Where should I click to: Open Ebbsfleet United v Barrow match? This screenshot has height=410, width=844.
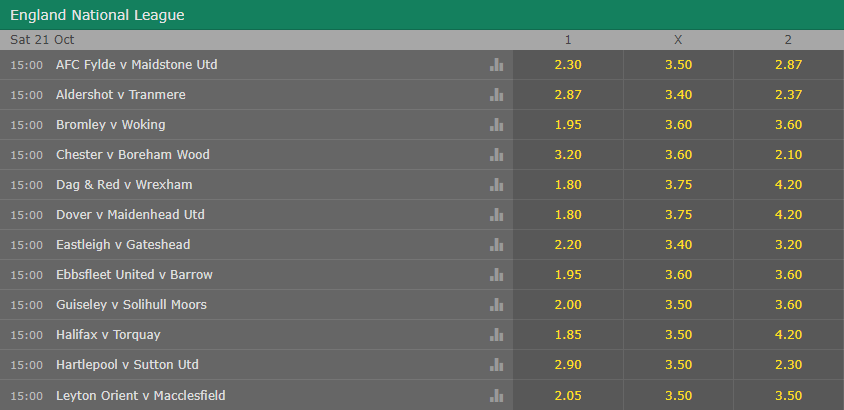coord(135,274)
